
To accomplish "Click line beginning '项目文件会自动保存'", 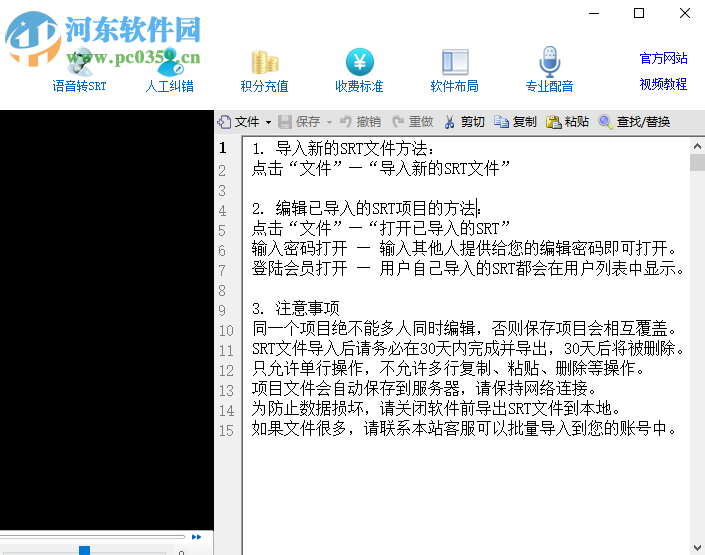I will 425,388.
